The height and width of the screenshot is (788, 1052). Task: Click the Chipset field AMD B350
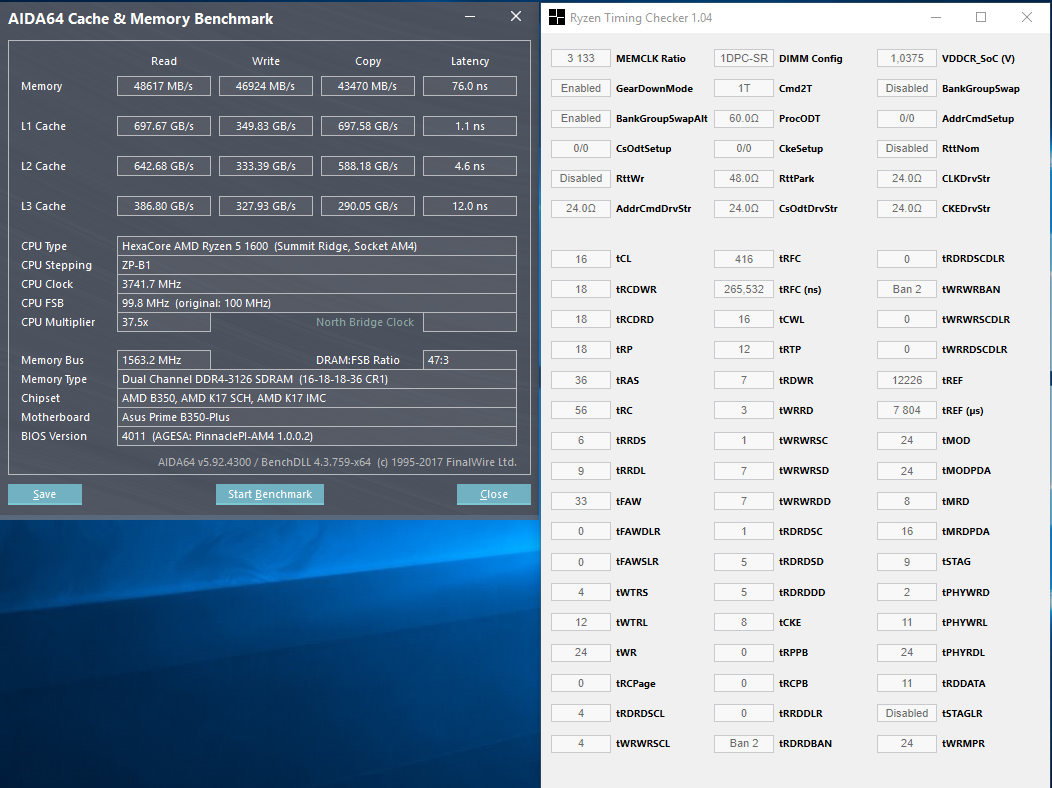point(317,398)
